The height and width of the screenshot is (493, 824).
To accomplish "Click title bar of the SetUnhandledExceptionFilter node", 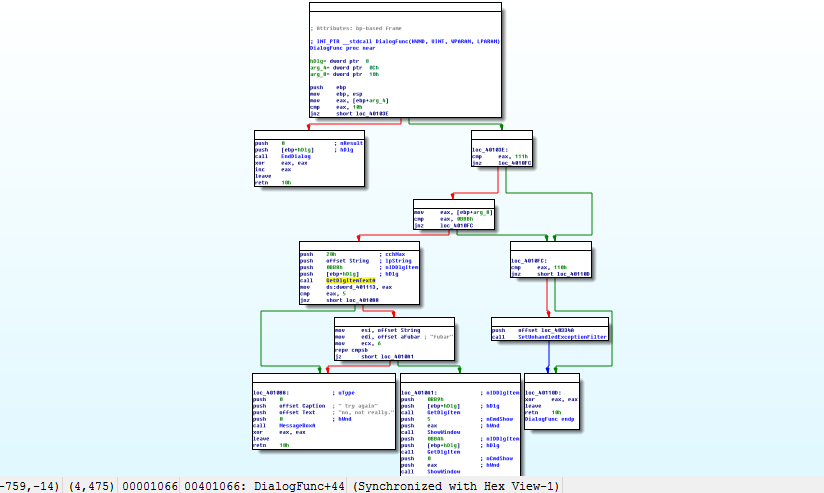I will (x=550, y=322).
